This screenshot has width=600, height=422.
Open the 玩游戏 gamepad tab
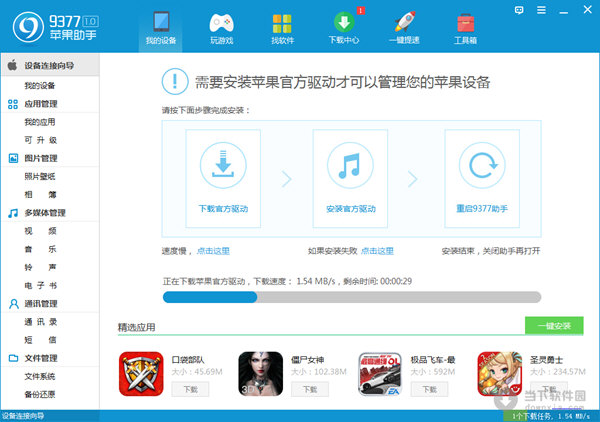pos(222,28)
